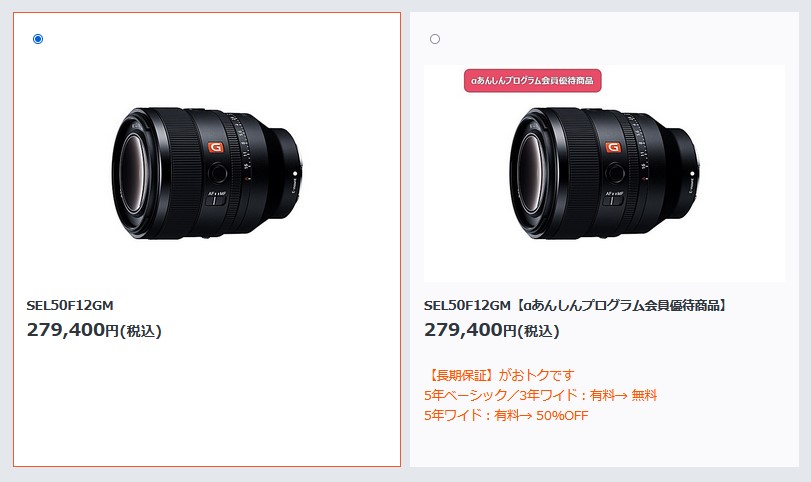
Task: Select the standard SEL50F12GM radio button
Action: [x=38, y=39]
